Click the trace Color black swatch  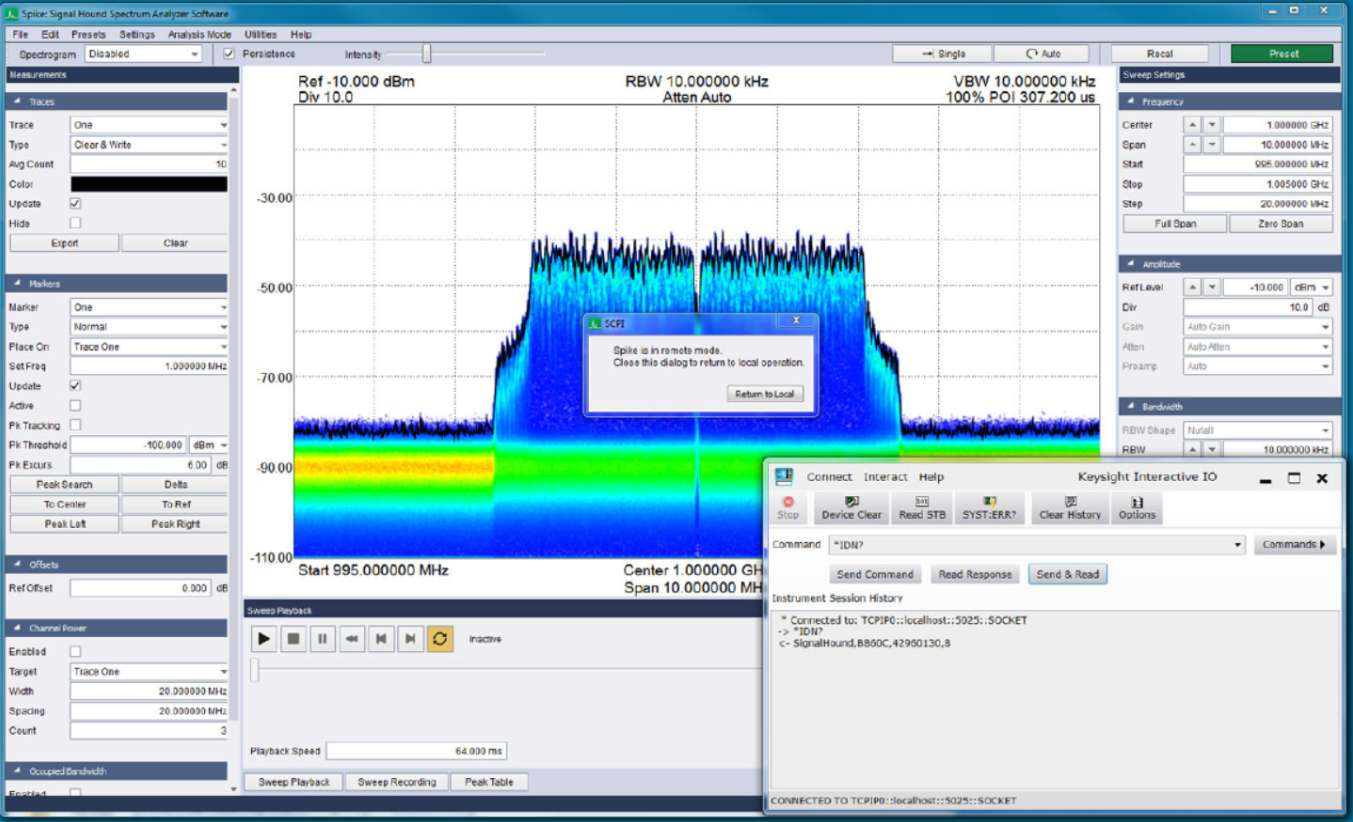point(148,184)
